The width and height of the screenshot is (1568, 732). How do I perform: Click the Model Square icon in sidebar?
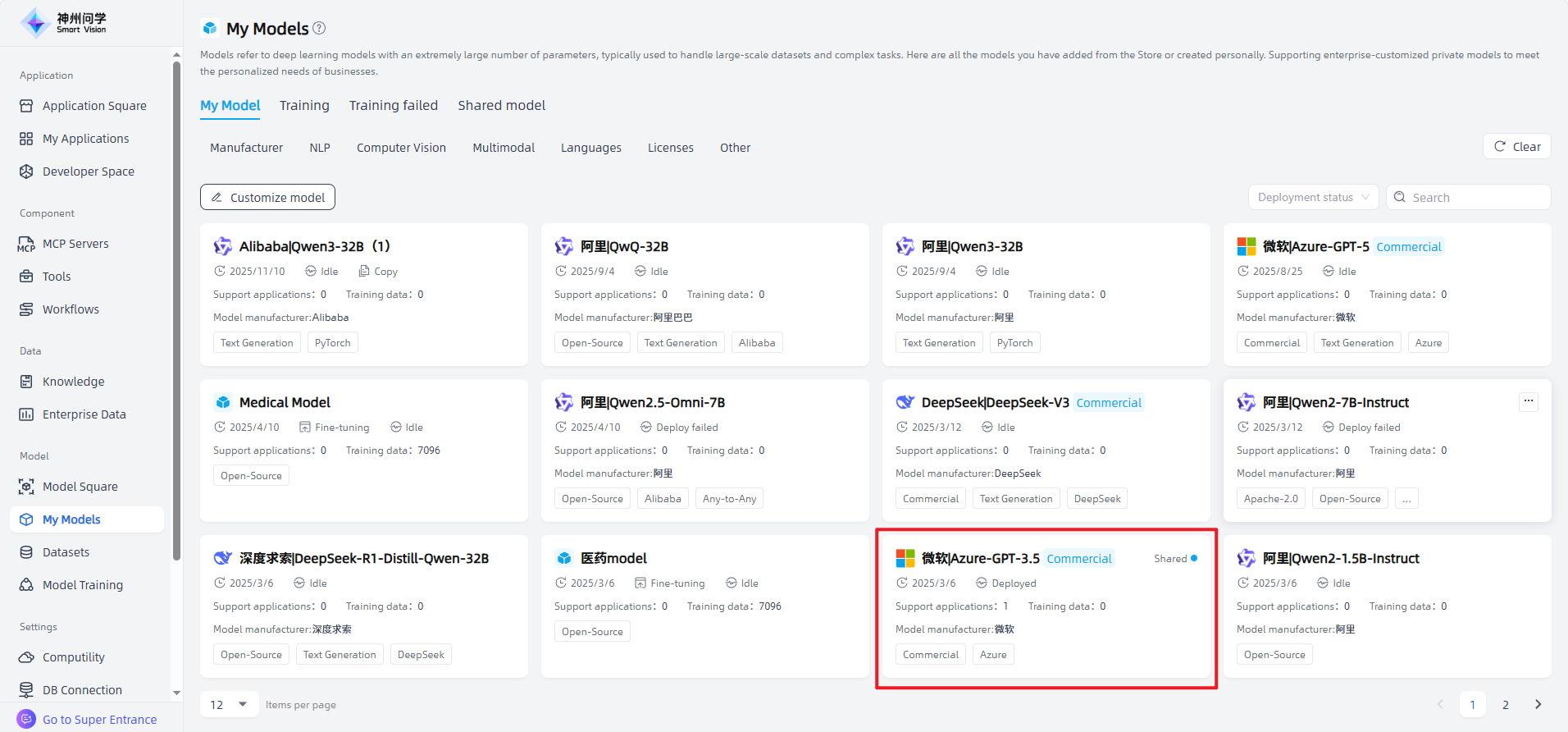(26, 487)
